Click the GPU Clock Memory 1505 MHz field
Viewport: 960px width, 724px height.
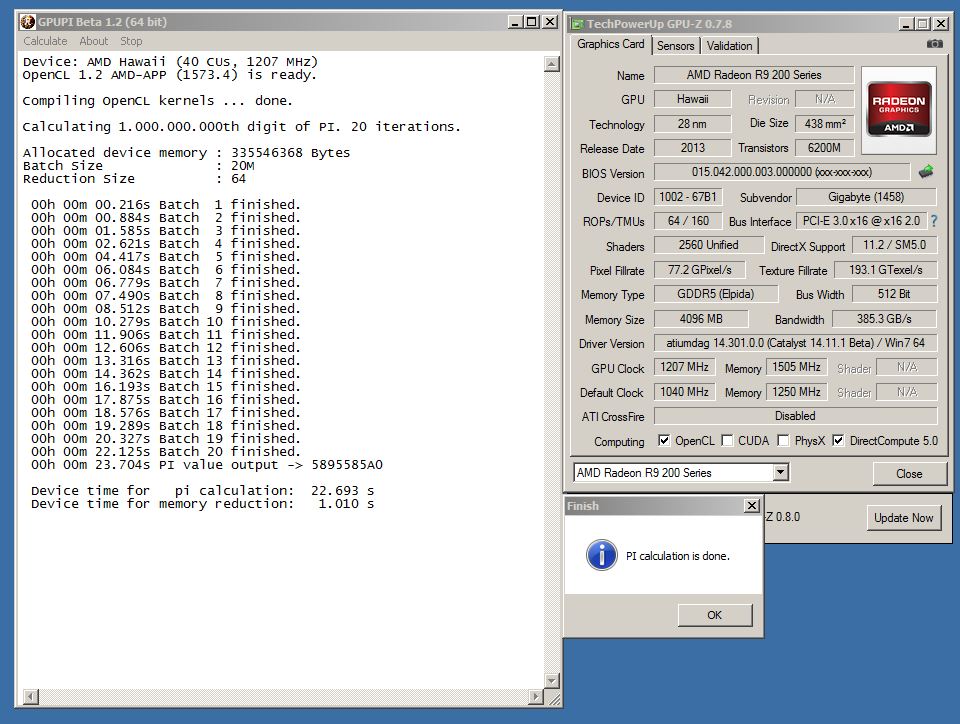[796, 367]
